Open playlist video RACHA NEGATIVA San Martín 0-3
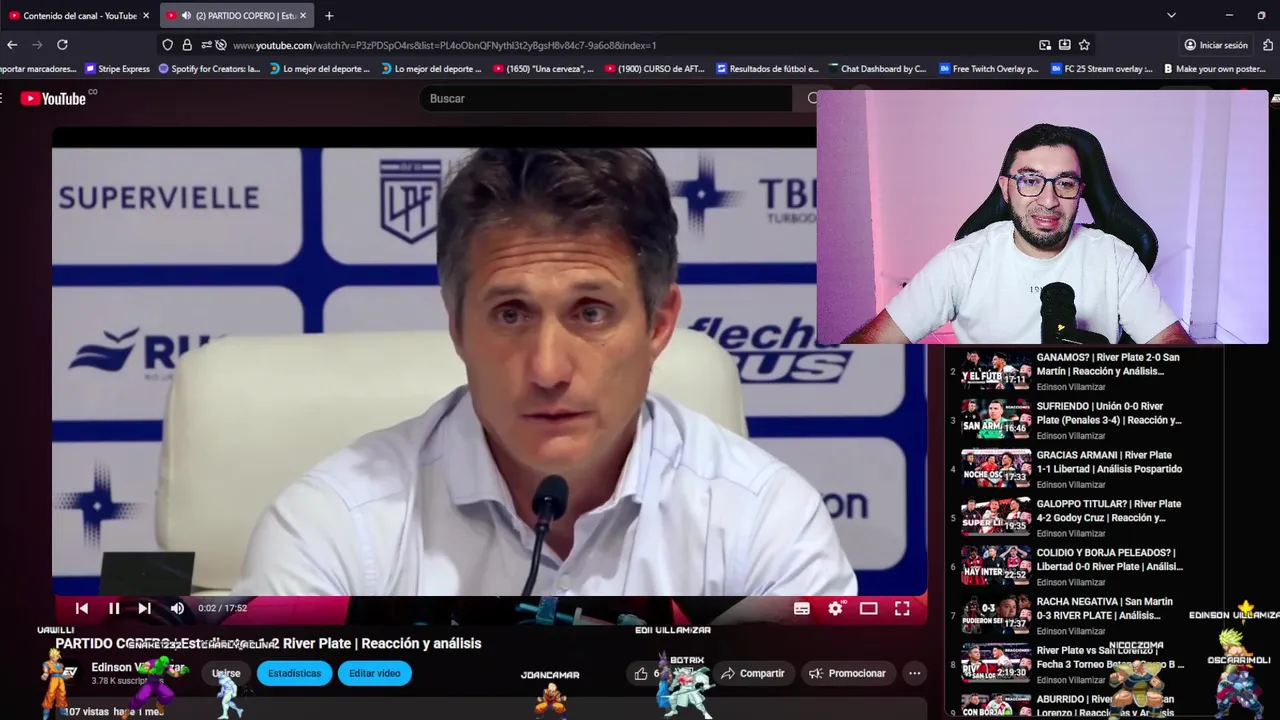Screen dimensions: 1280x720 pos(1070,615)
